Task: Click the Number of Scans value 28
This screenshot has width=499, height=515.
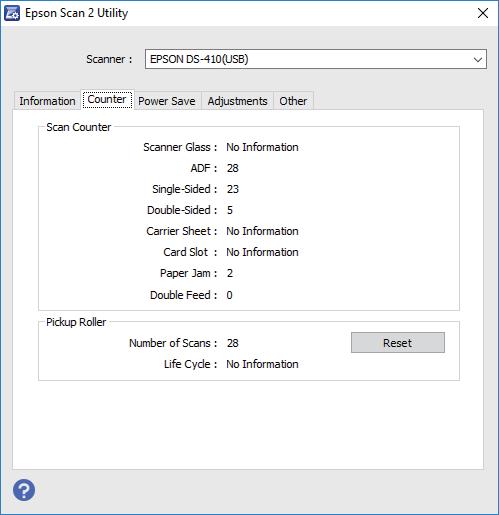Action: click(233, 343)
